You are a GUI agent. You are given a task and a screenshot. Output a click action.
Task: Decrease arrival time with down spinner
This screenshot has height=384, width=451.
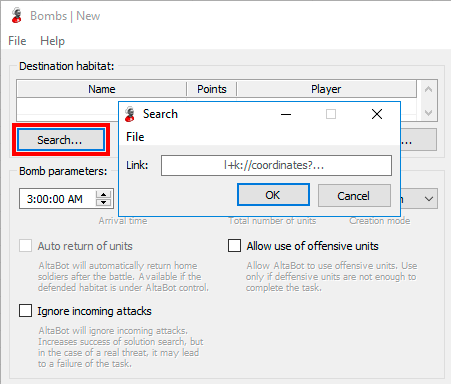(104, 202)
